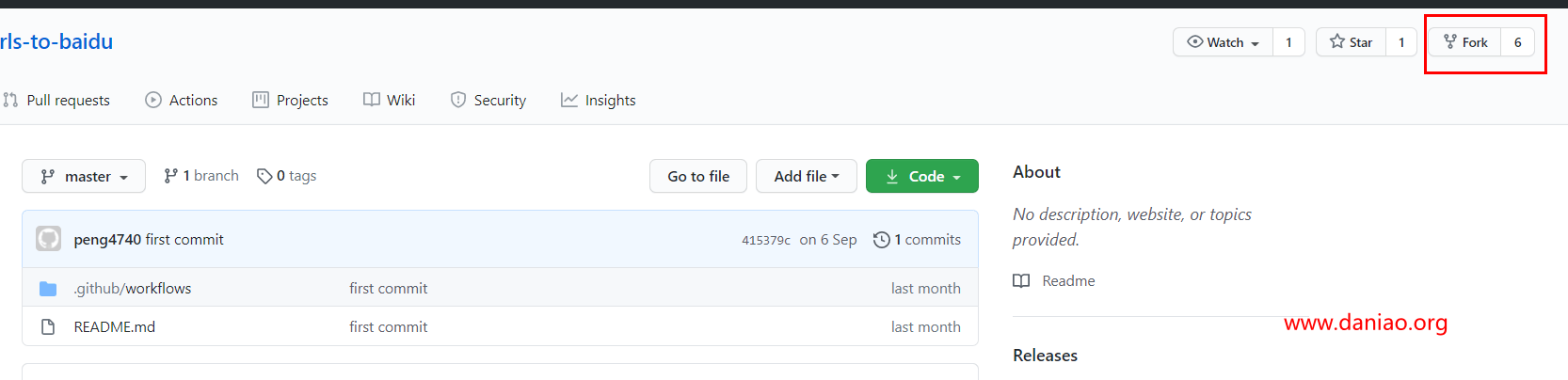This screenshot has width=1568, height=380.
Task: Star this repository
Action: click(1351, 42)
